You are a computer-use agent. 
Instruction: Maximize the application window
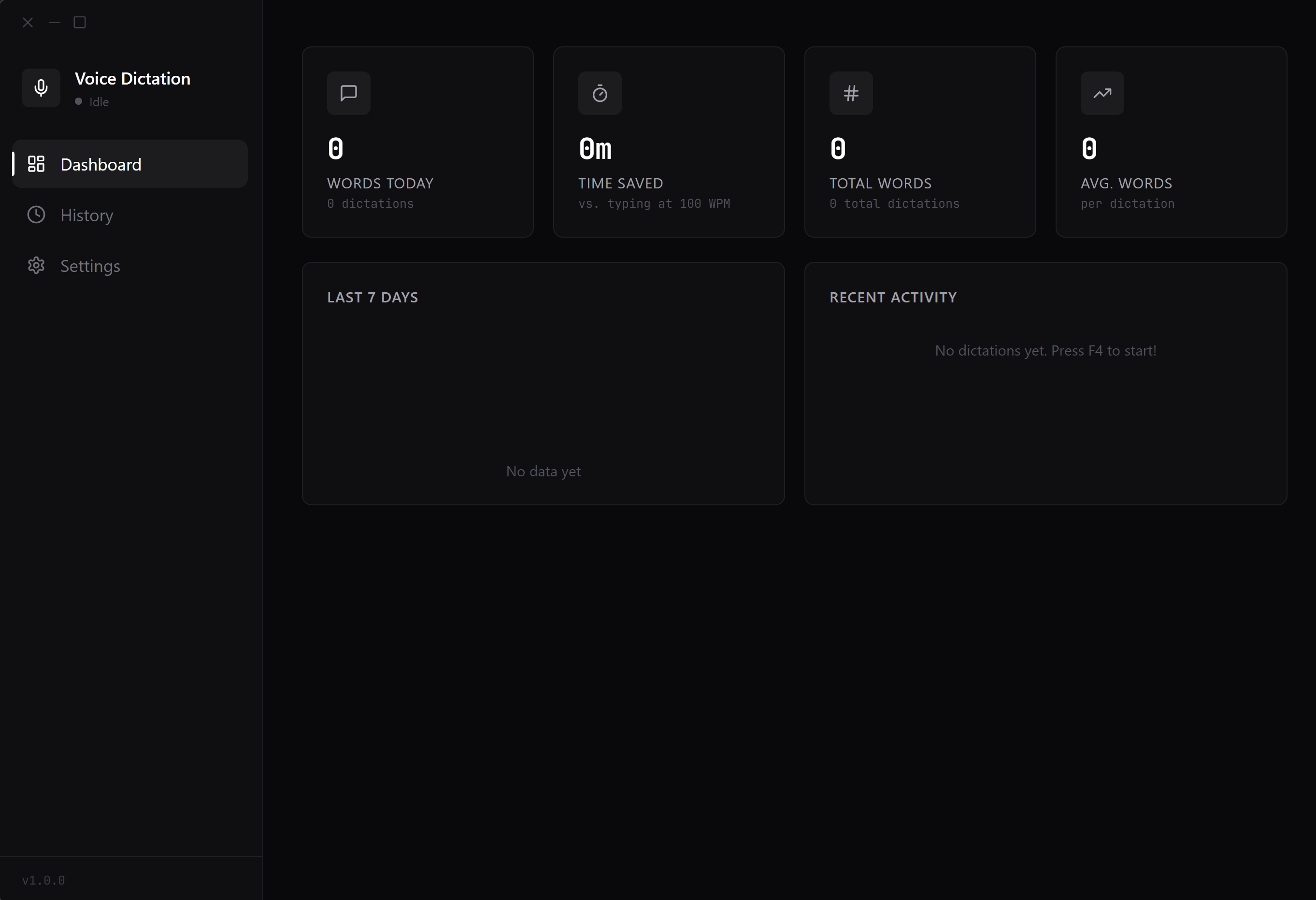[80, 22]
